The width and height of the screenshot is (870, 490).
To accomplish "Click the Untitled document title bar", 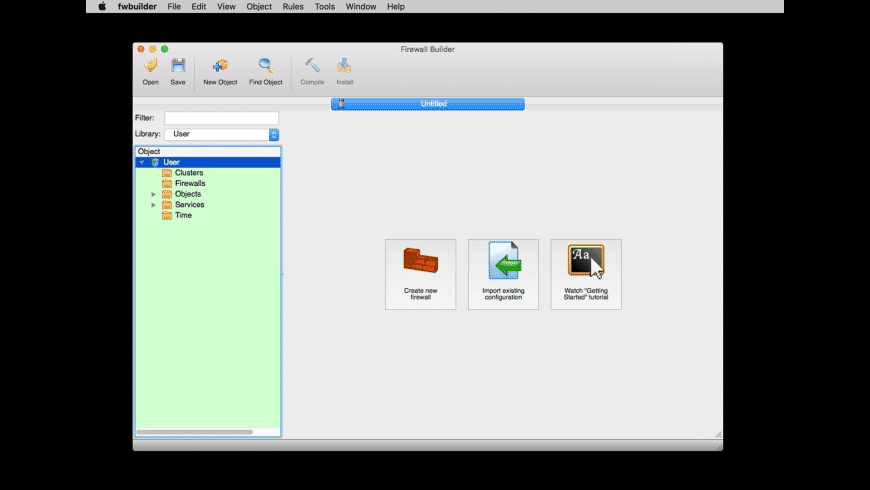I will coord(428,104).
